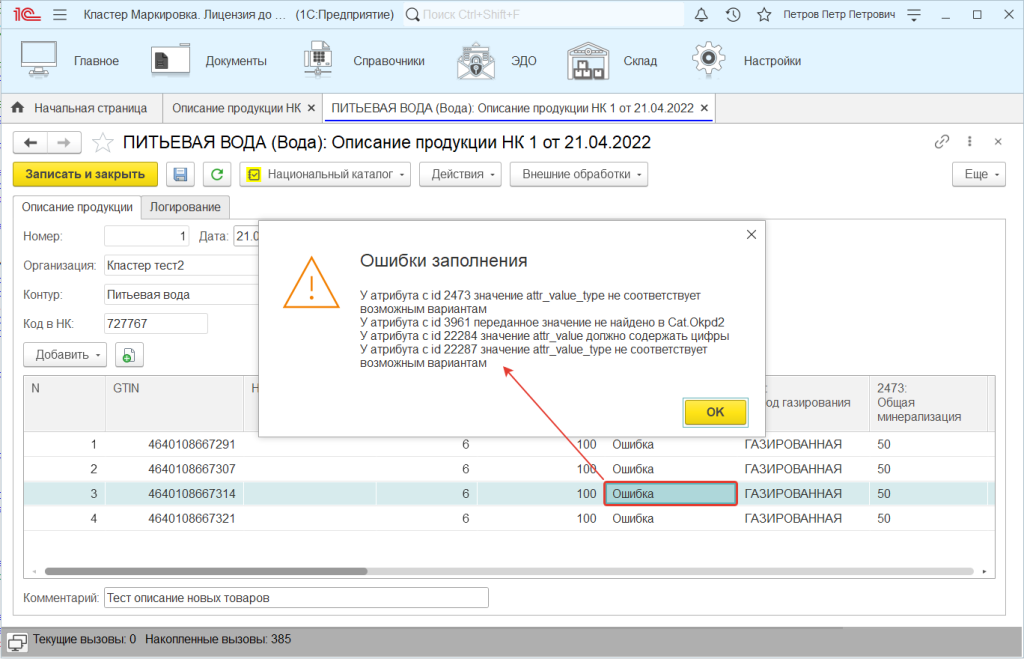Open the history clock icon

click(733, 14)
